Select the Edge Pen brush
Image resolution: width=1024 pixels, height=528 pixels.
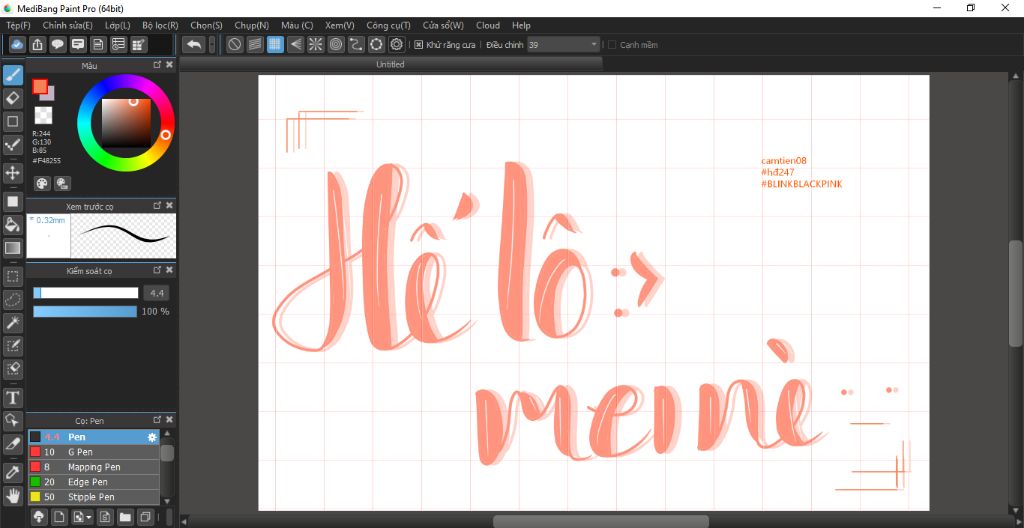pos(94,482)
